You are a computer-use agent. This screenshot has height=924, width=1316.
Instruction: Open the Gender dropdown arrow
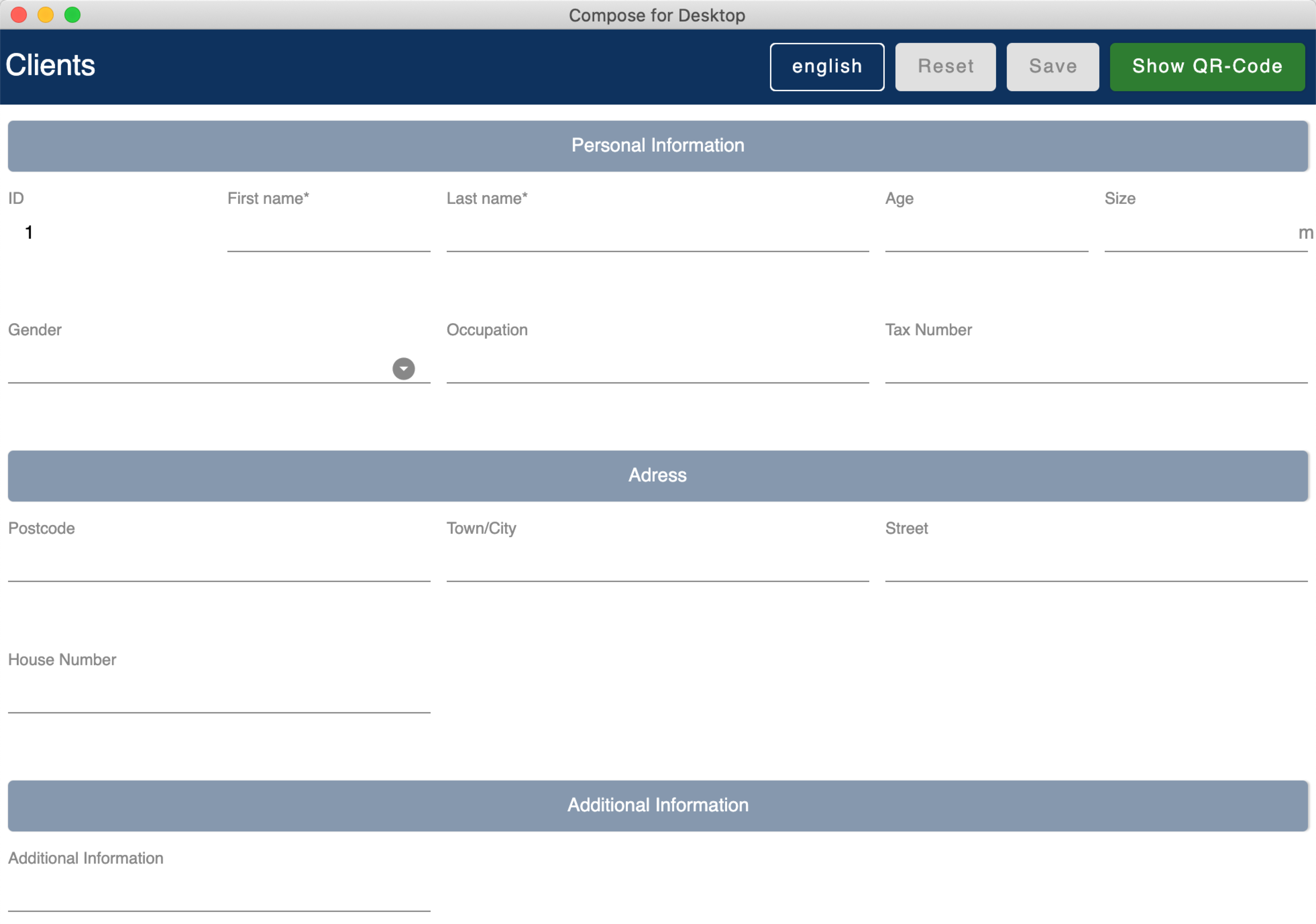(403, 368)
